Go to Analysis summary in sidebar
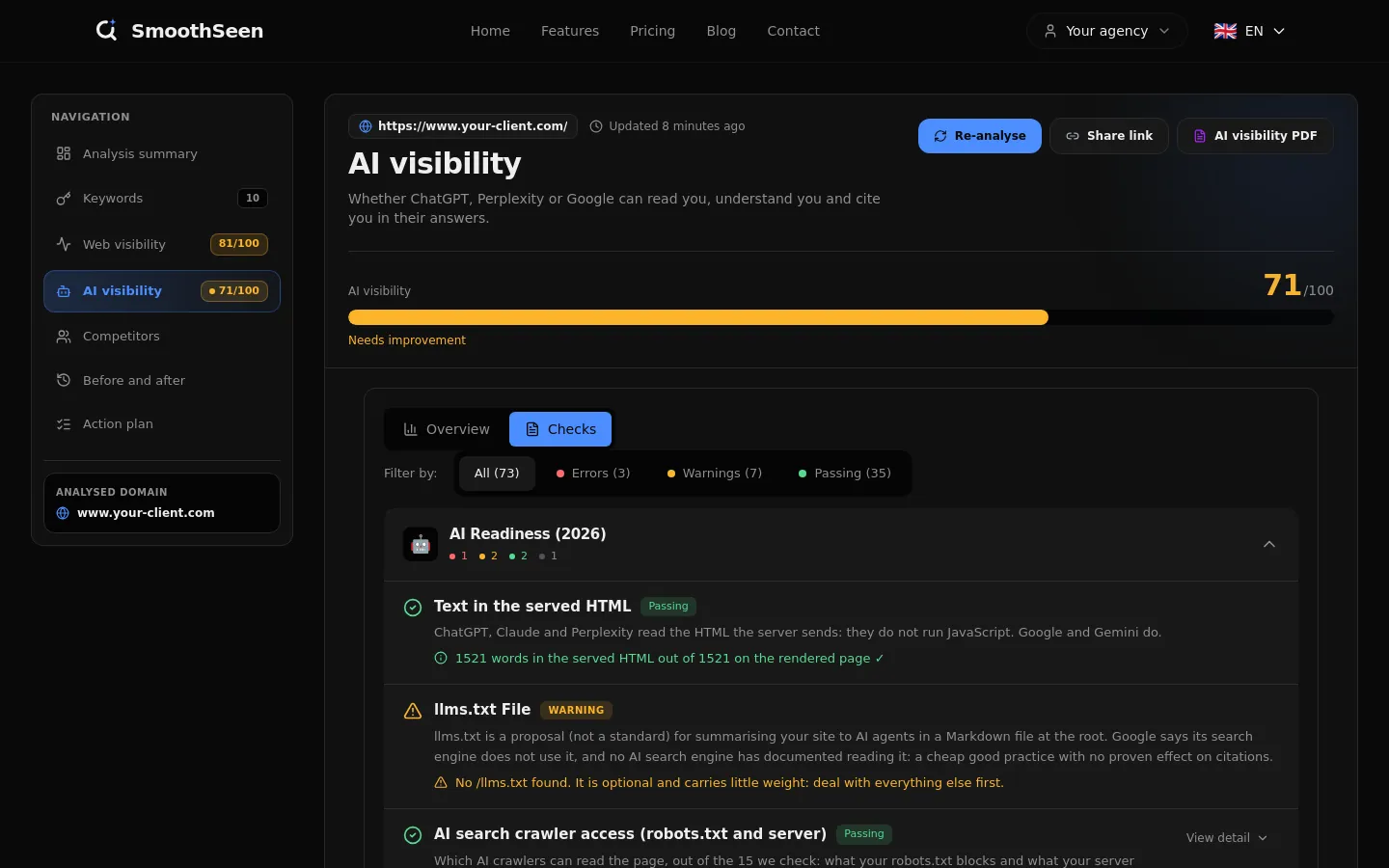Screen dimensions: 1389x868 [162, 153]
